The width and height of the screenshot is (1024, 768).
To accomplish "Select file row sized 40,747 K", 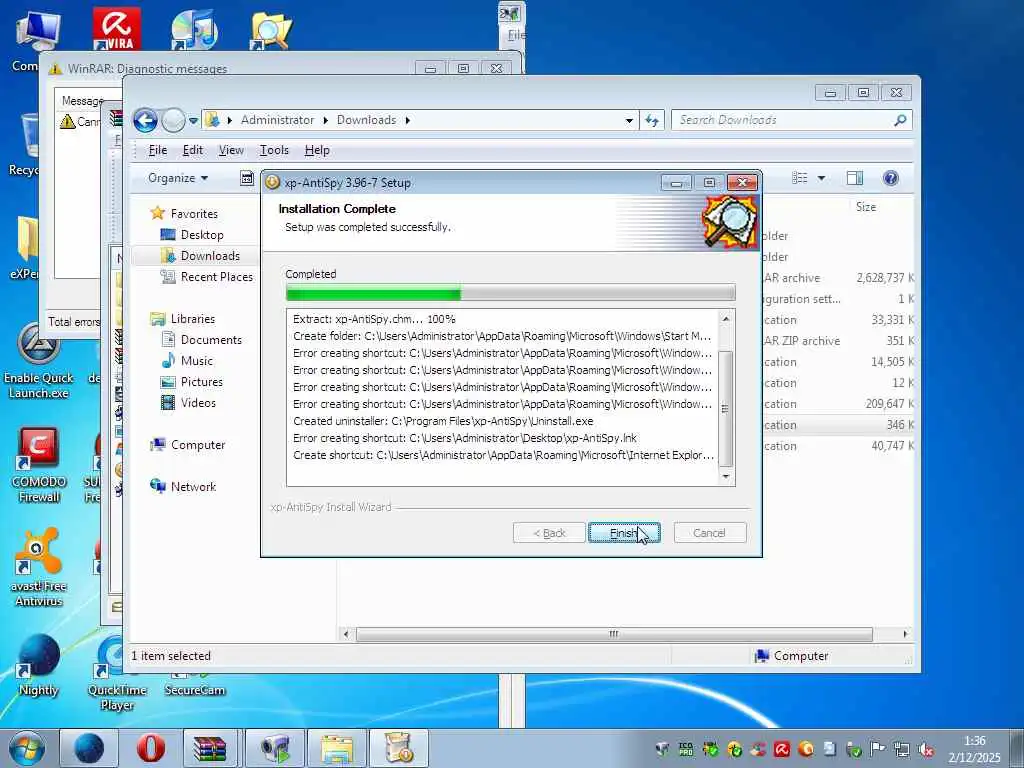I will tap(839, 446).
